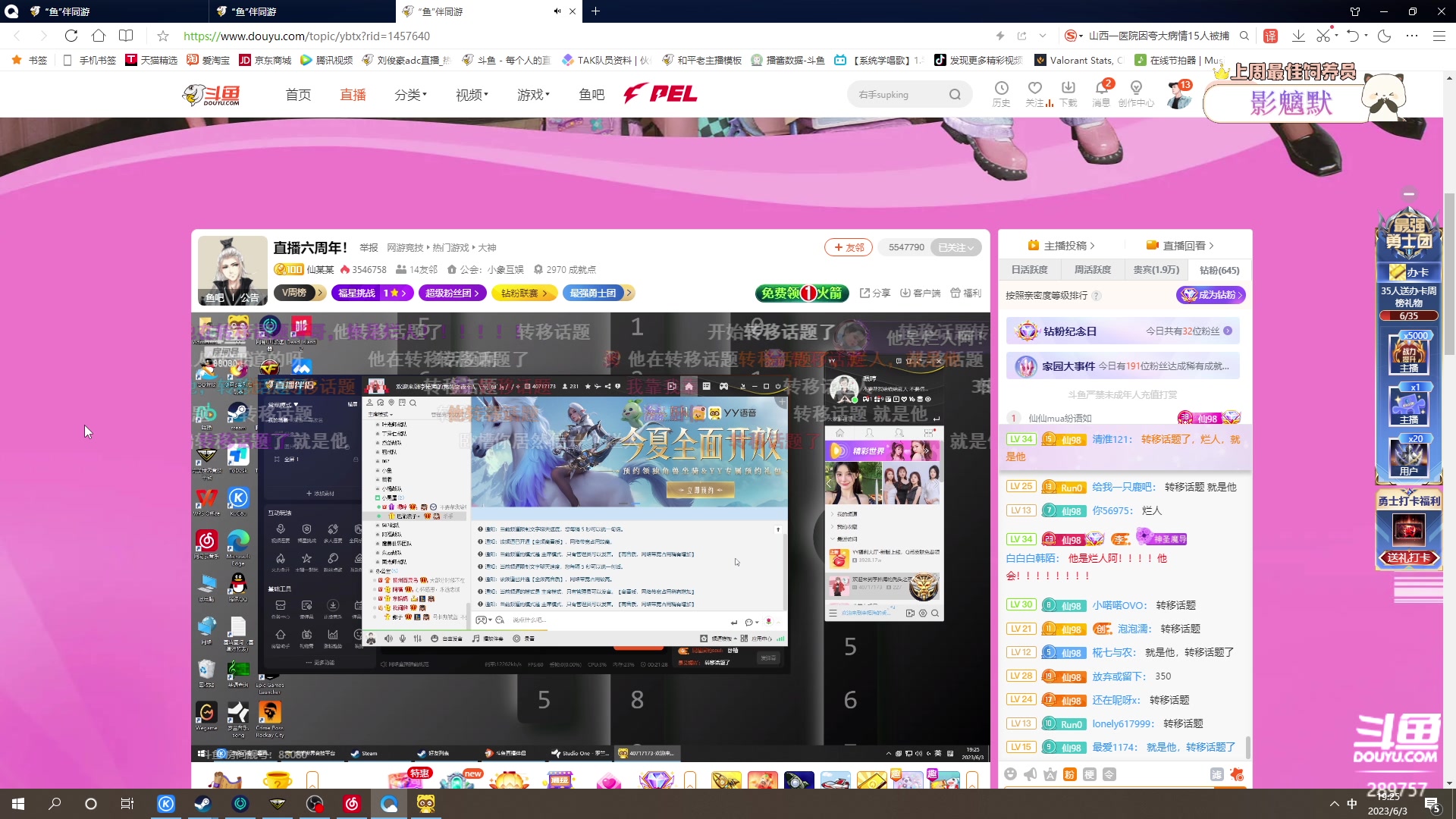Toggle the 粉 fan badge chat option
The width and height of the screenshot is (1456, 819).
coord(1069,774)
